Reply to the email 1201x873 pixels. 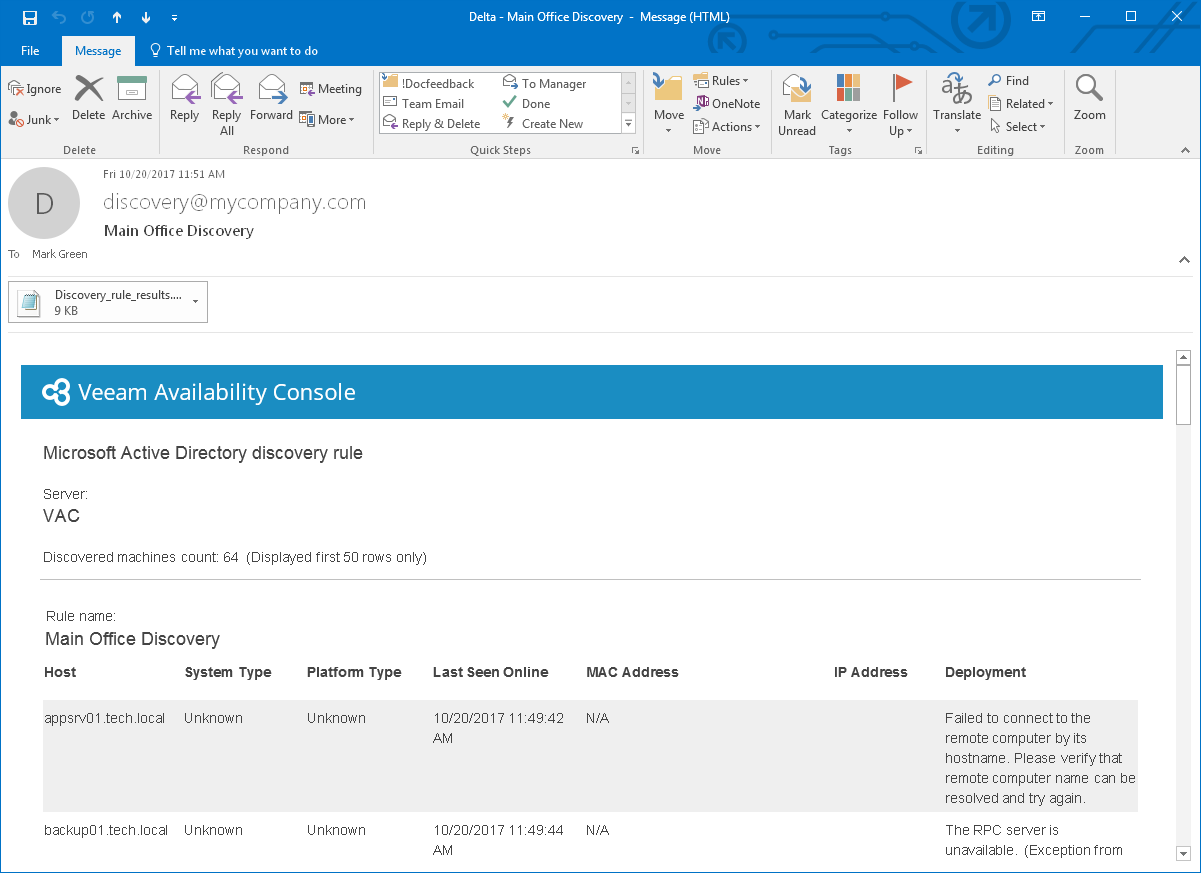pyautogui.click(x=184, y=98)
